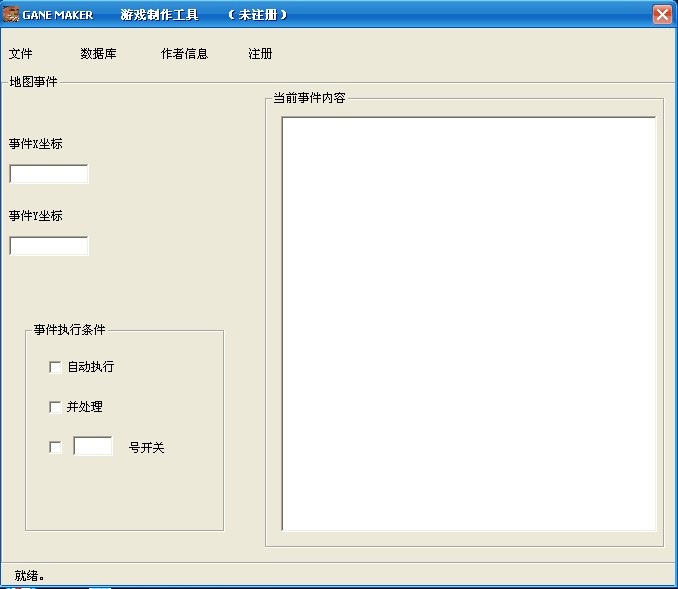Open the 作者信息 menu
The height and width of the screenshot is (589, 678).
point(184,54)
